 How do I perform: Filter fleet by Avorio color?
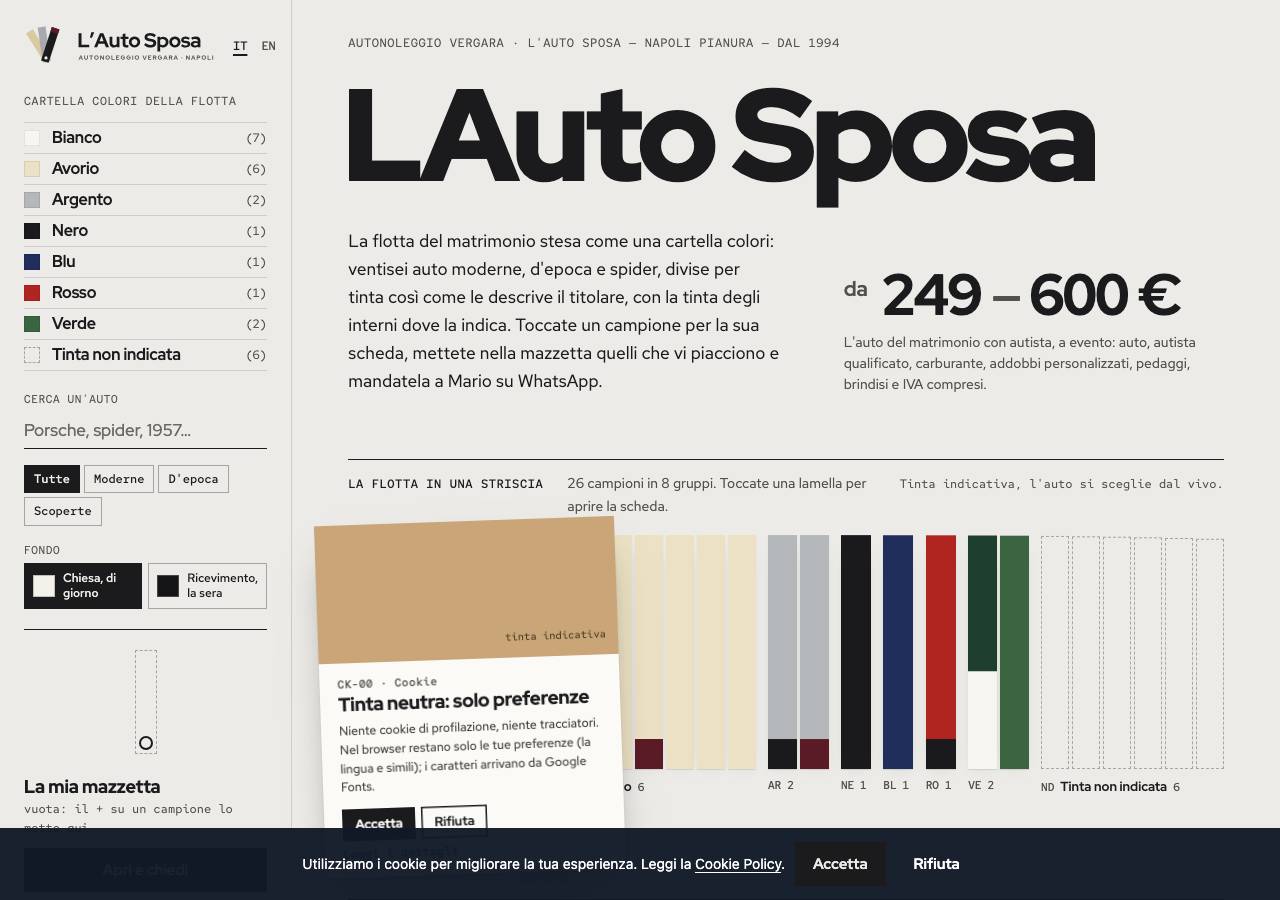point(145,169)
